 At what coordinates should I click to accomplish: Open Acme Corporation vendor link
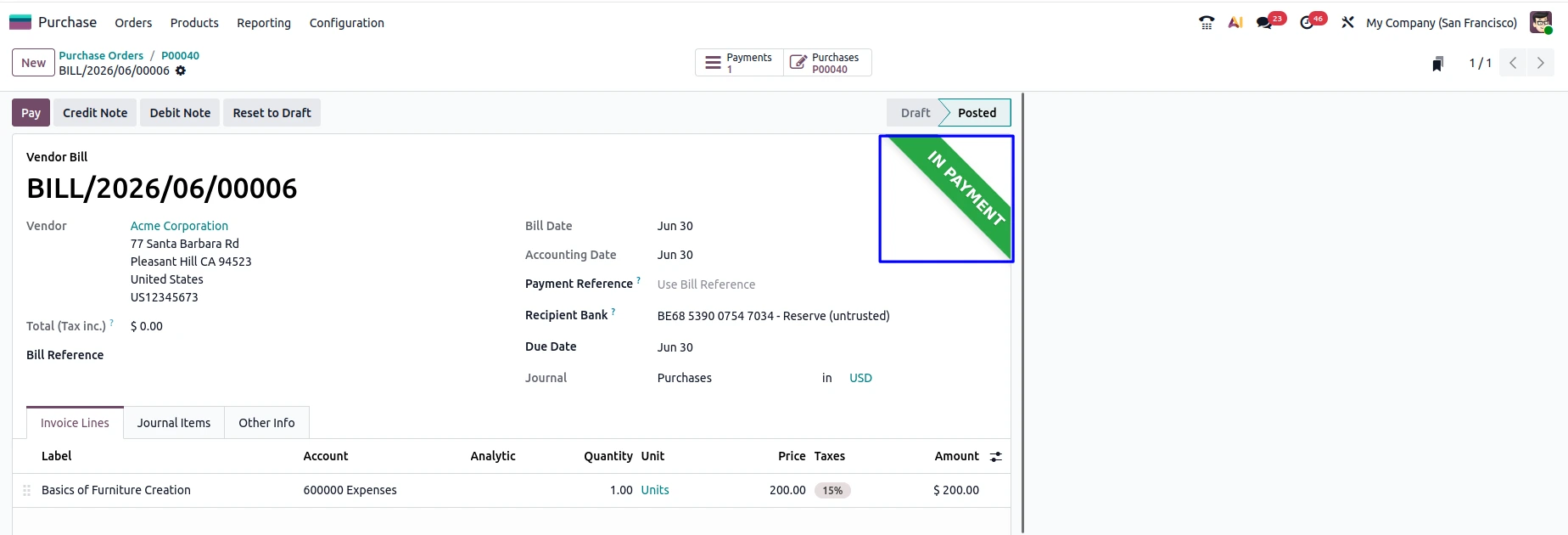tap(179, 226)
